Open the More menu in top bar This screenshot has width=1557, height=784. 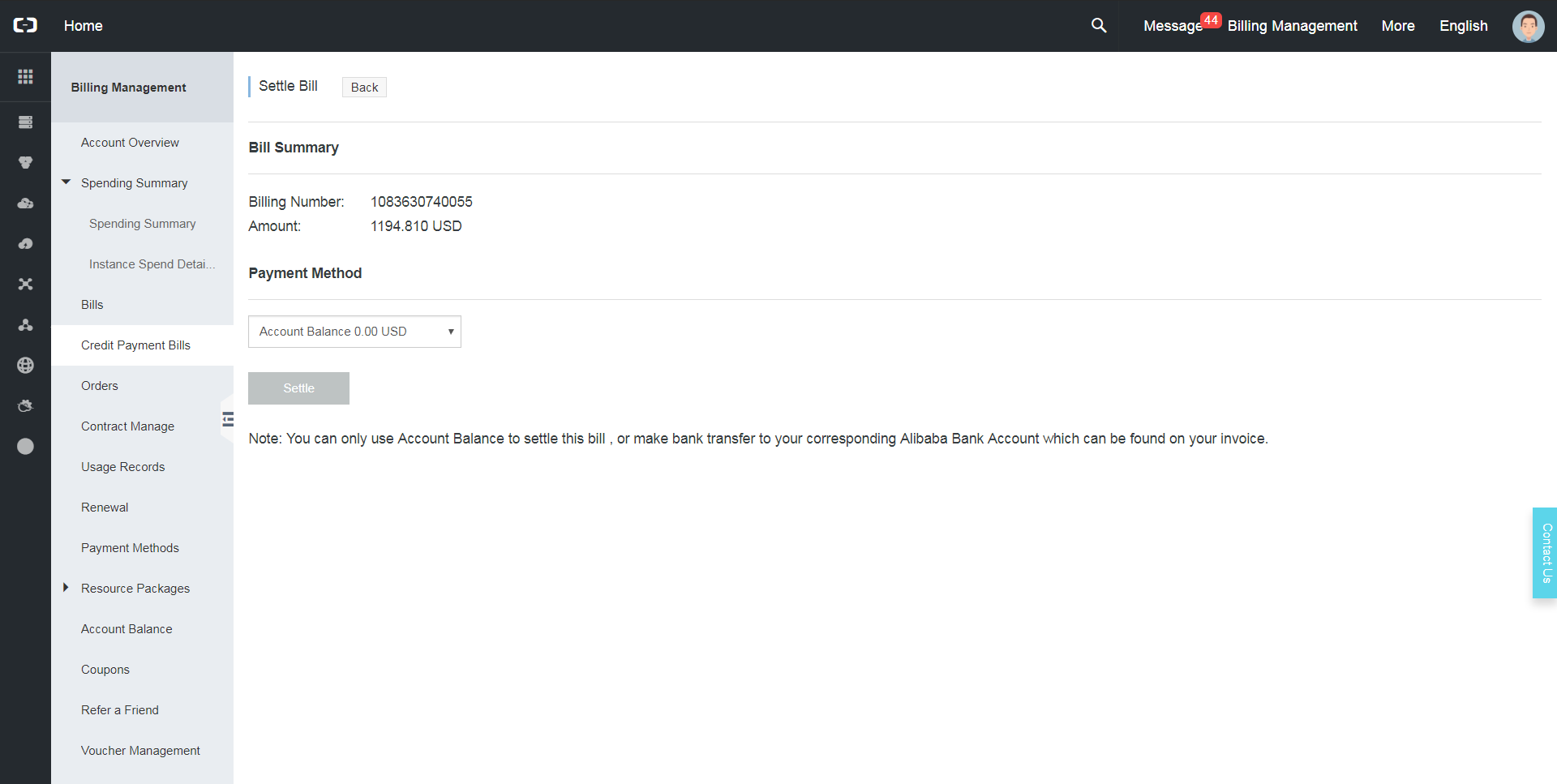coord(1398,26)
